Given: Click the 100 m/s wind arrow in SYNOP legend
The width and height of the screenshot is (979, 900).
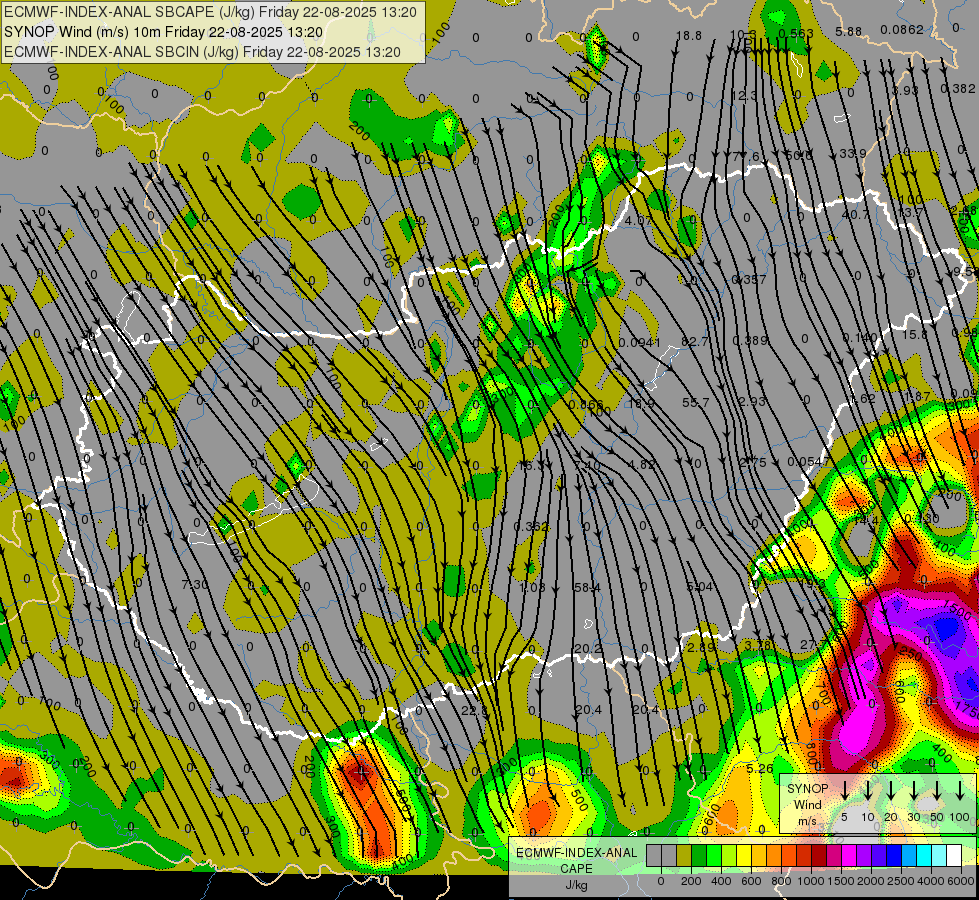Looking at the screenshot, I should [960, 791].
